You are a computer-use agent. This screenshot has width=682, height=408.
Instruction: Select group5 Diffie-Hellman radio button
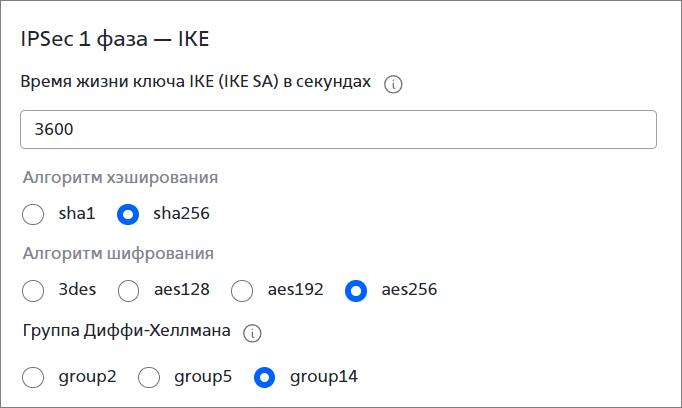(149, 377)
